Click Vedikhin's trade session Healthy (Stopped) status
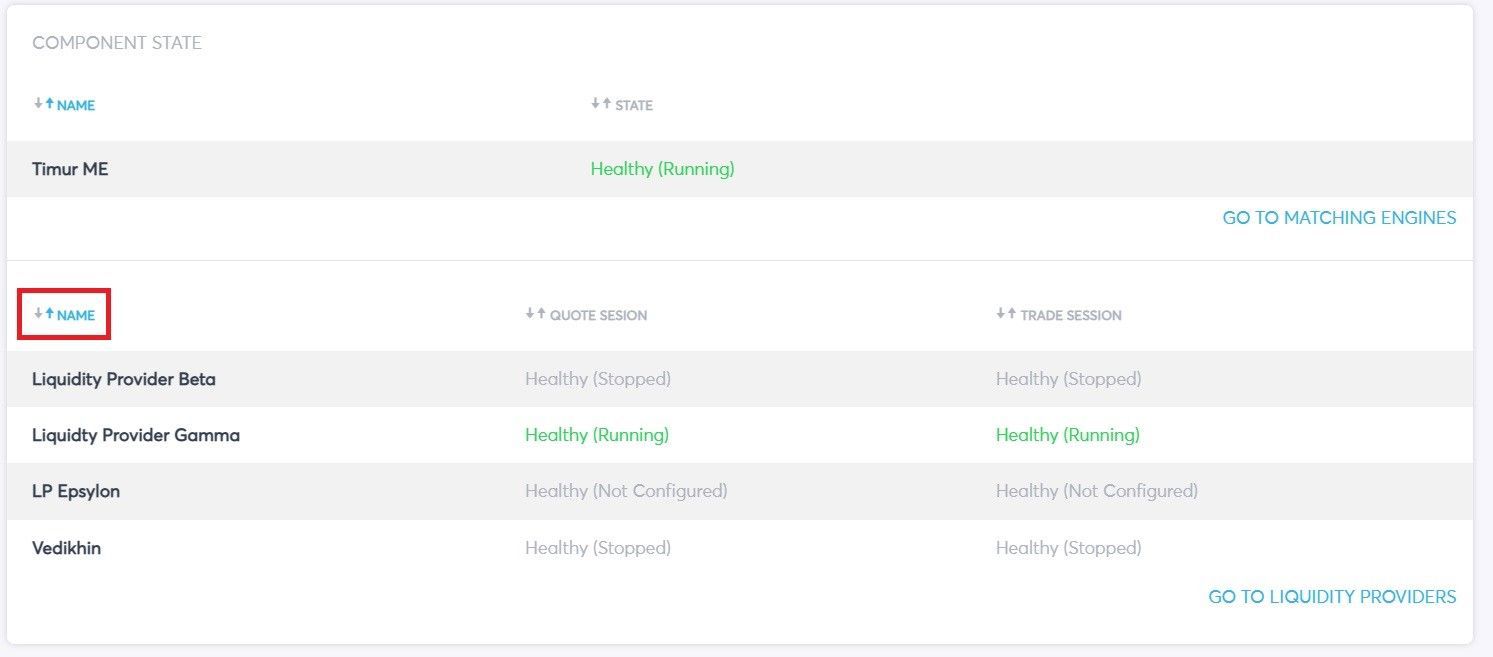The height and width of the screenshot is (657, 1493). 1068,548
